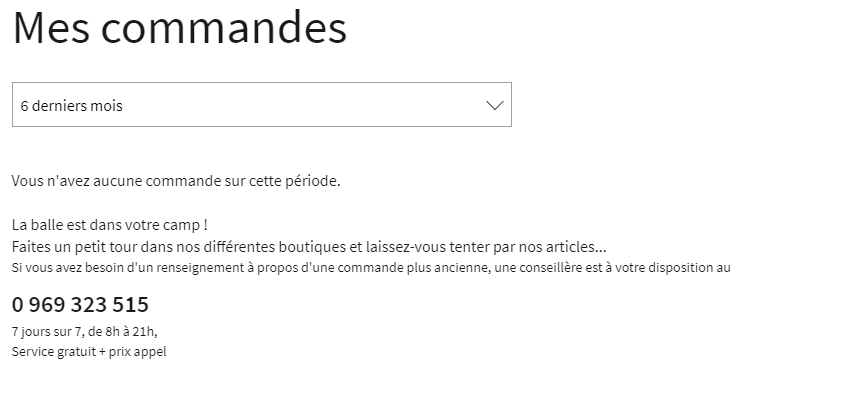Click the dropdown chevron arrow
Screen dimensions: 844x408
click(494, 105)
